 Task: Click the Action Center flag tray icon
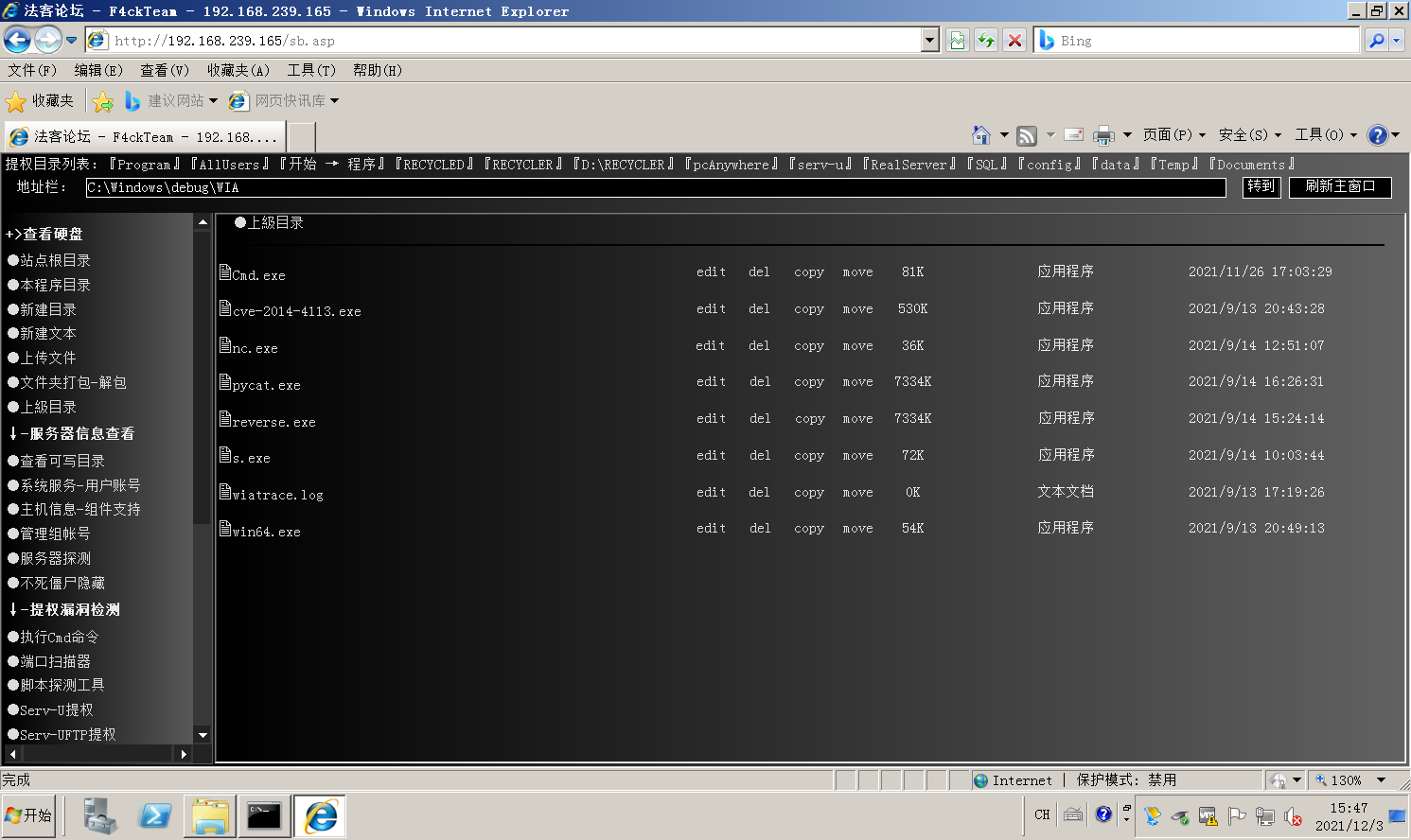pos(1236,816)
